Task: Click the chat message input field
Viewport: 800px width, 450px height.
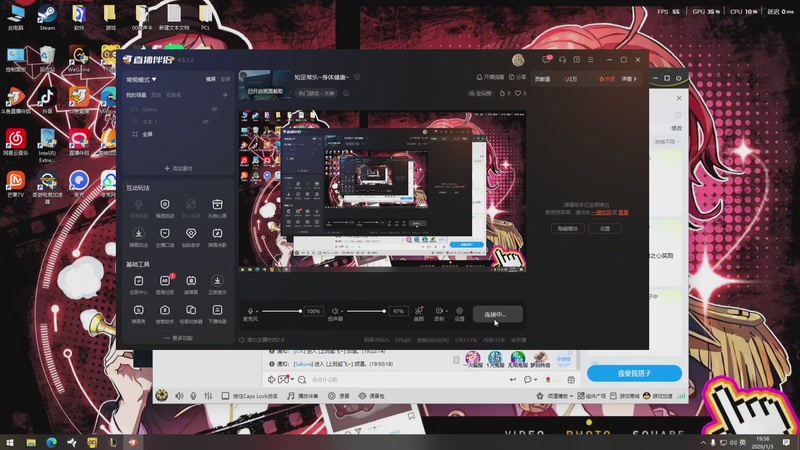Action: coord(408,380)
